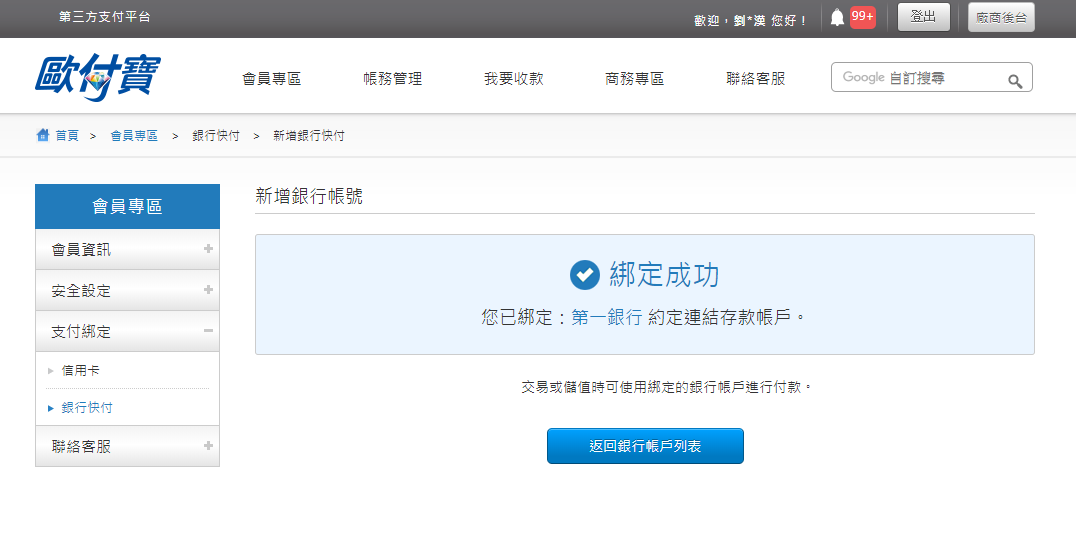1076x549 pixels.
Task: Click the 第一銀行 text
Action: click(607, 317)
